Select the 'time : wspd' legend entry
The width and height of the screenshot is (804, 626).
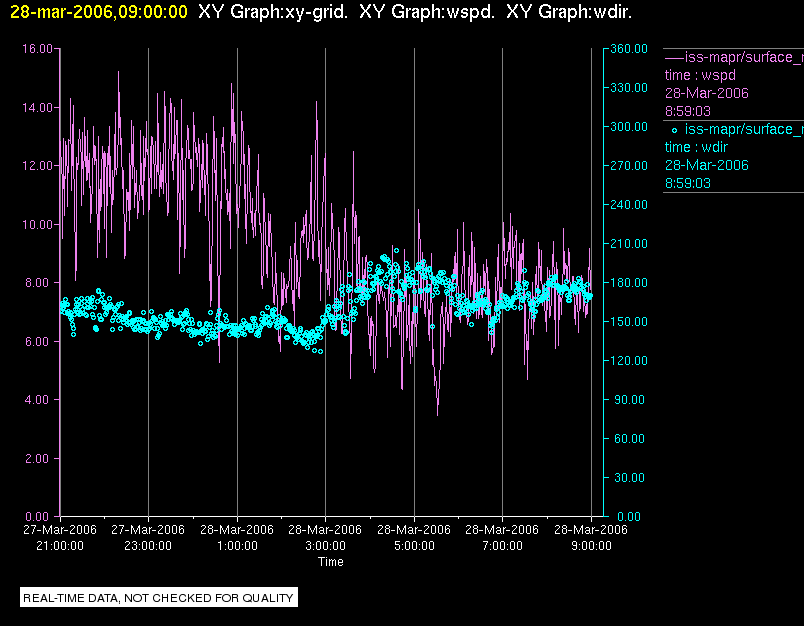point(702,75)
